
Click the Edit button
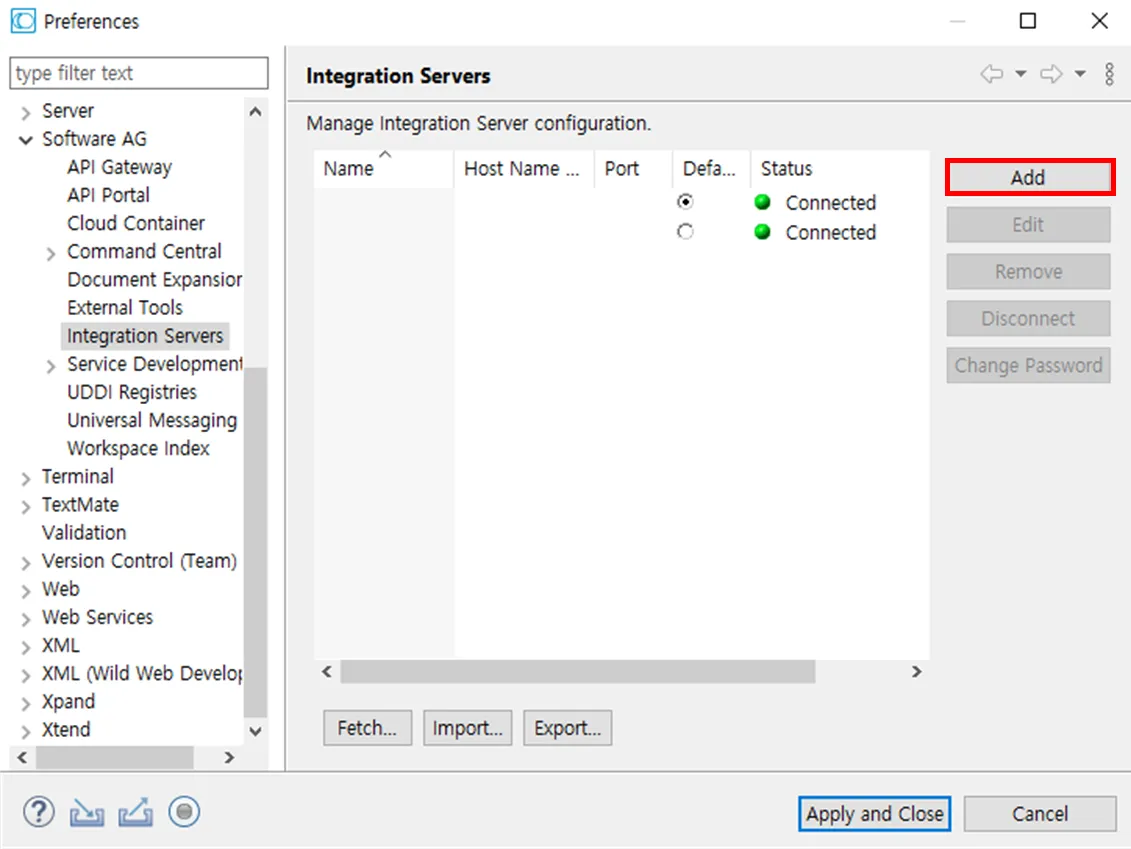tap(1029, 224)
